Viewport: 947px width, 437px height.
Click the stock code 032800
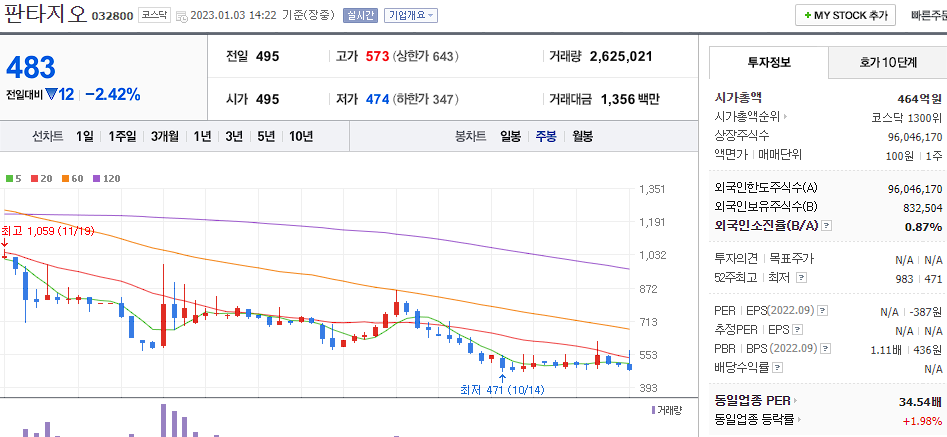click(x=112, y=17)
